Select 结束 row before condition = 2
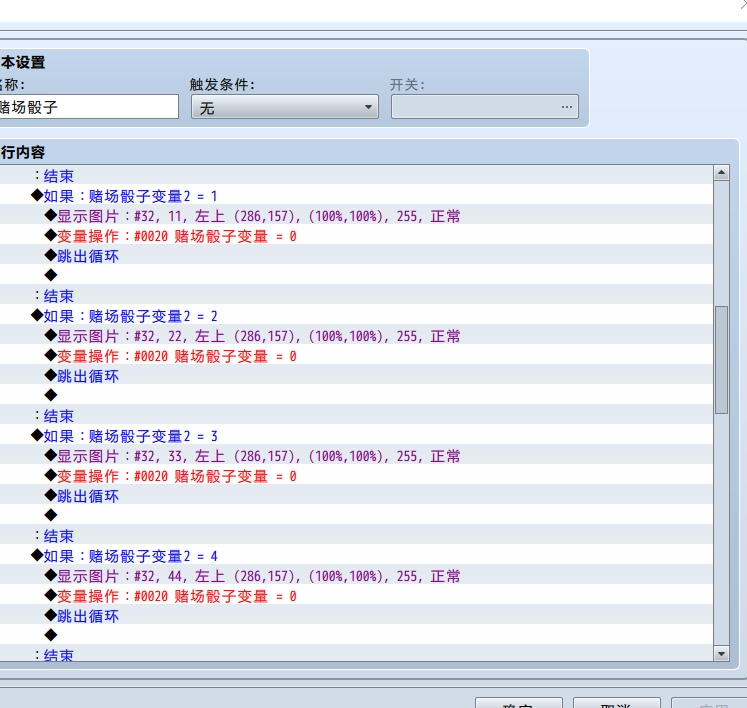 click(x=356, y=296)
